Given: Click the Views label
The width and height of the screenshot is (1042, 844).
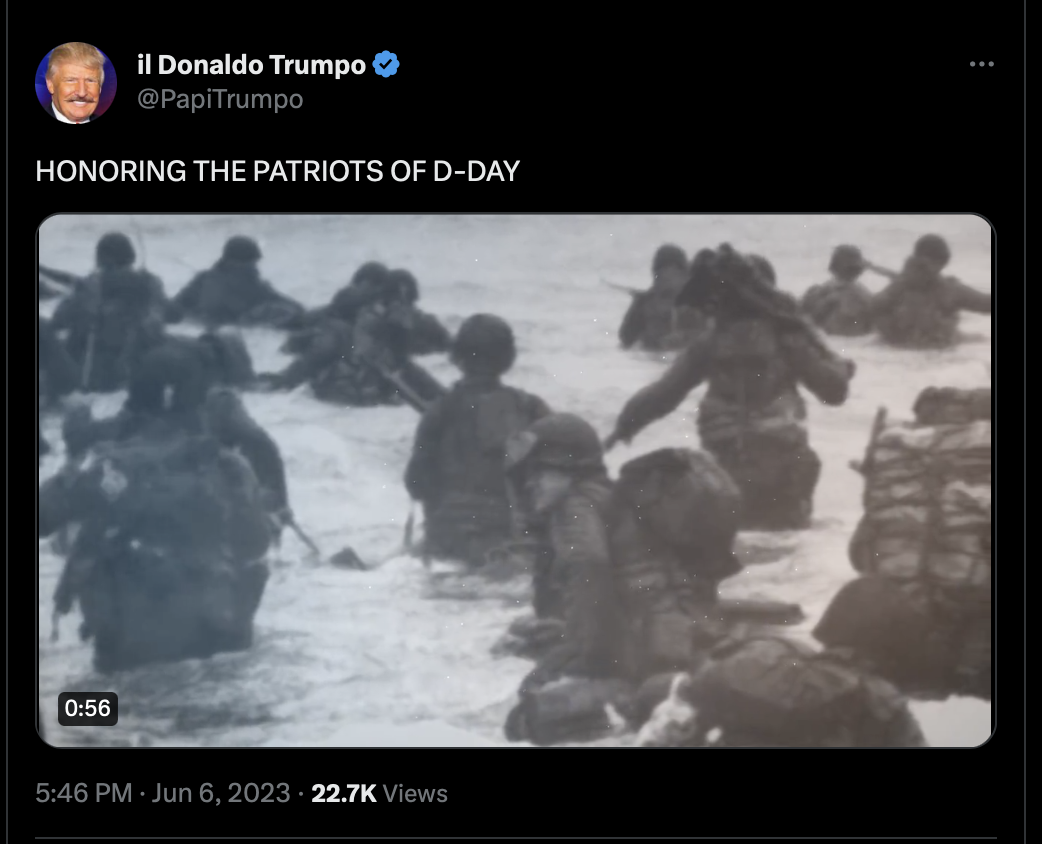Looking at the screenshot, I should tap(415, 793).
